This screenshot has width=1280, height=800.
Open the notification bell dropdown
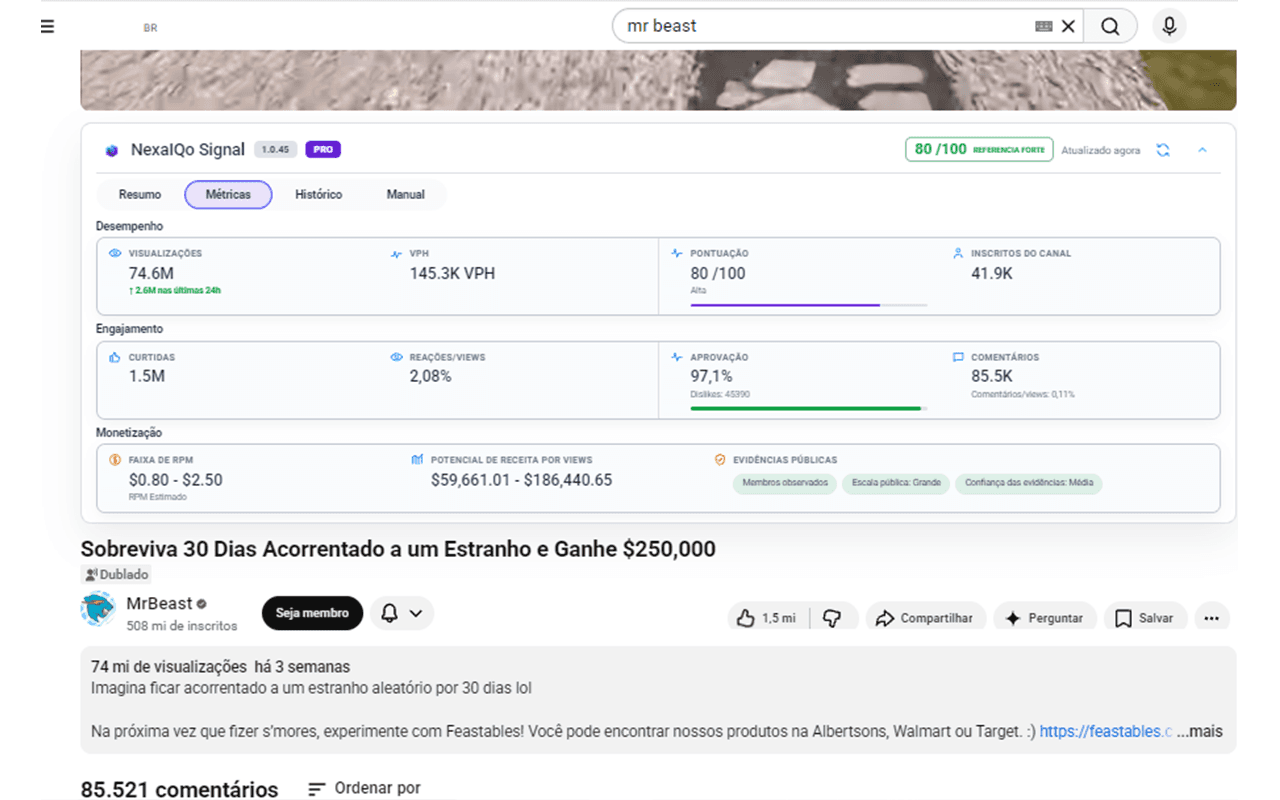click(402, 613)
